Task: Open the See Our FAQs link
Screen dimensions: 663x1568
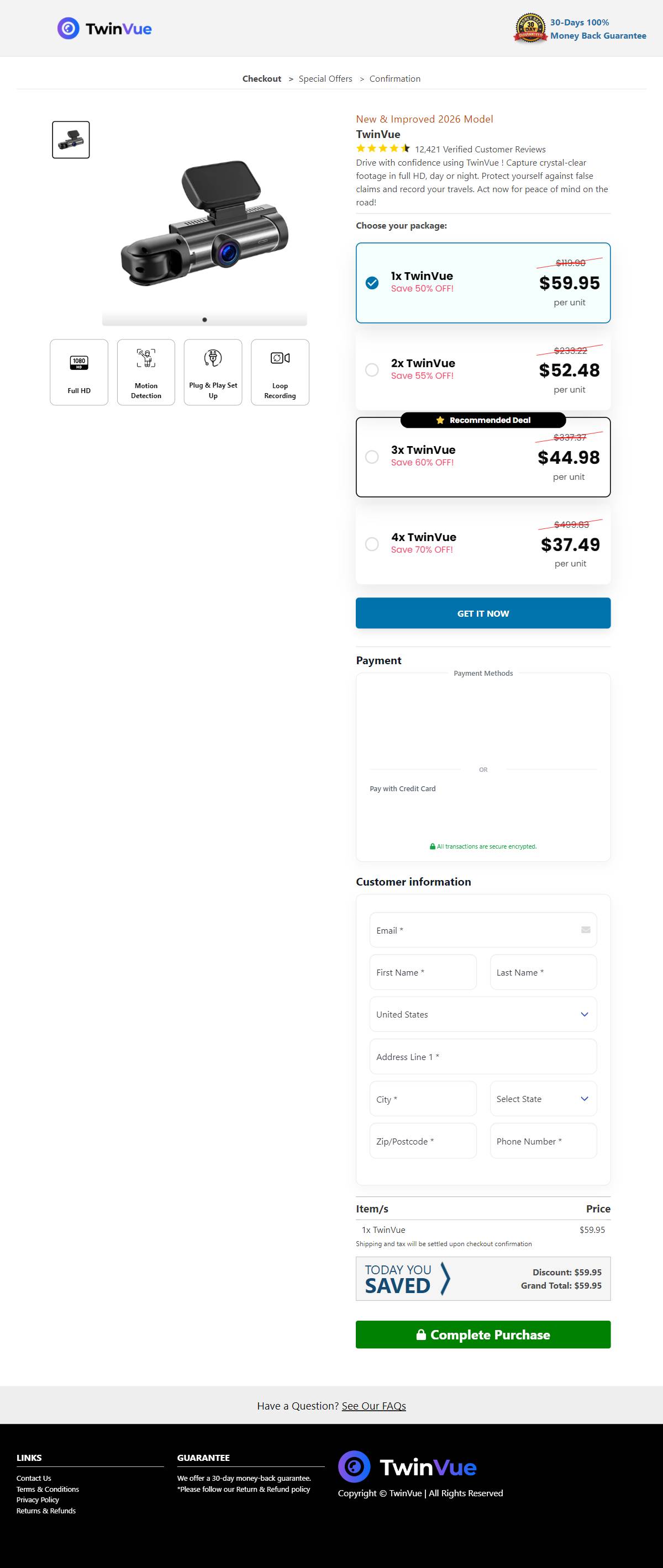Action: [x=373, y=1406]
